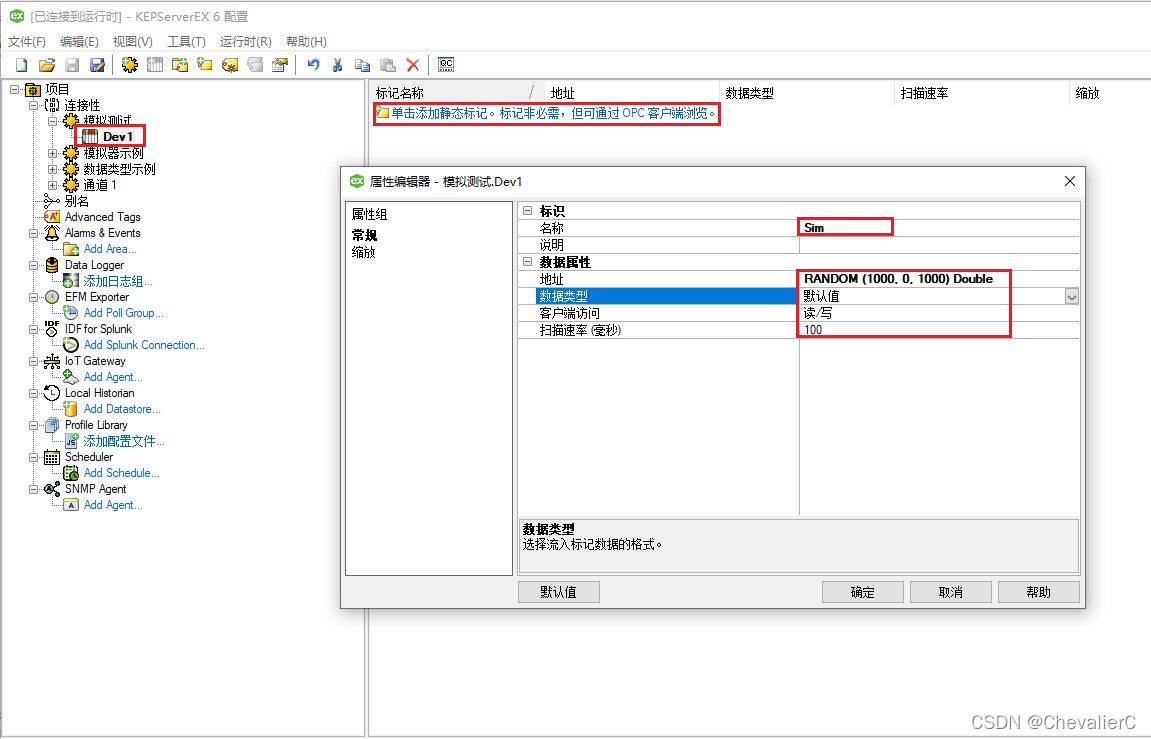Open the 视图(V) menu

click(133, 42)
